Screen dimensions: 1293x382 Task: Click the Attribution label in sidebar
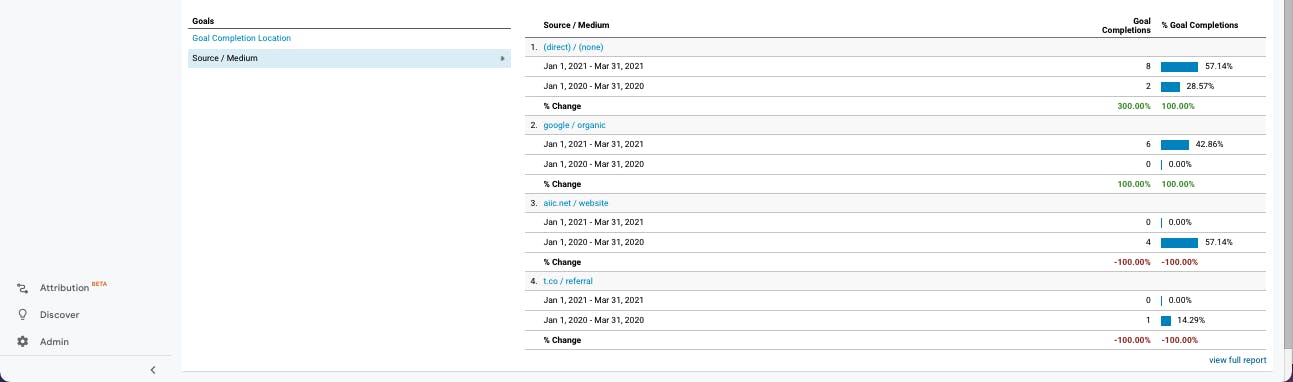click(x=64, y=288)
